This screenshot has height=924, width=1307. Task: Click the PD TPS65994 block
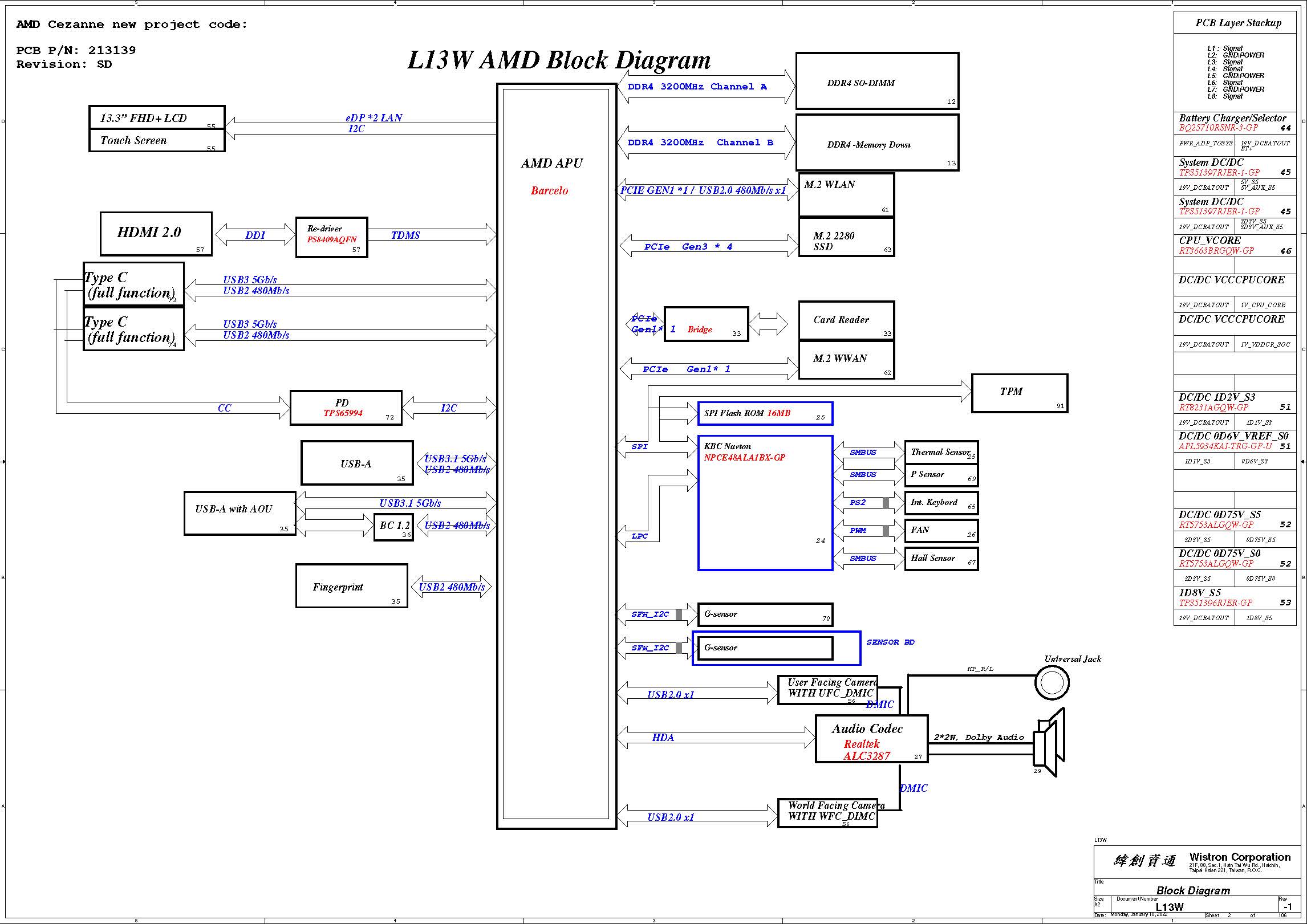pos(346,408)
